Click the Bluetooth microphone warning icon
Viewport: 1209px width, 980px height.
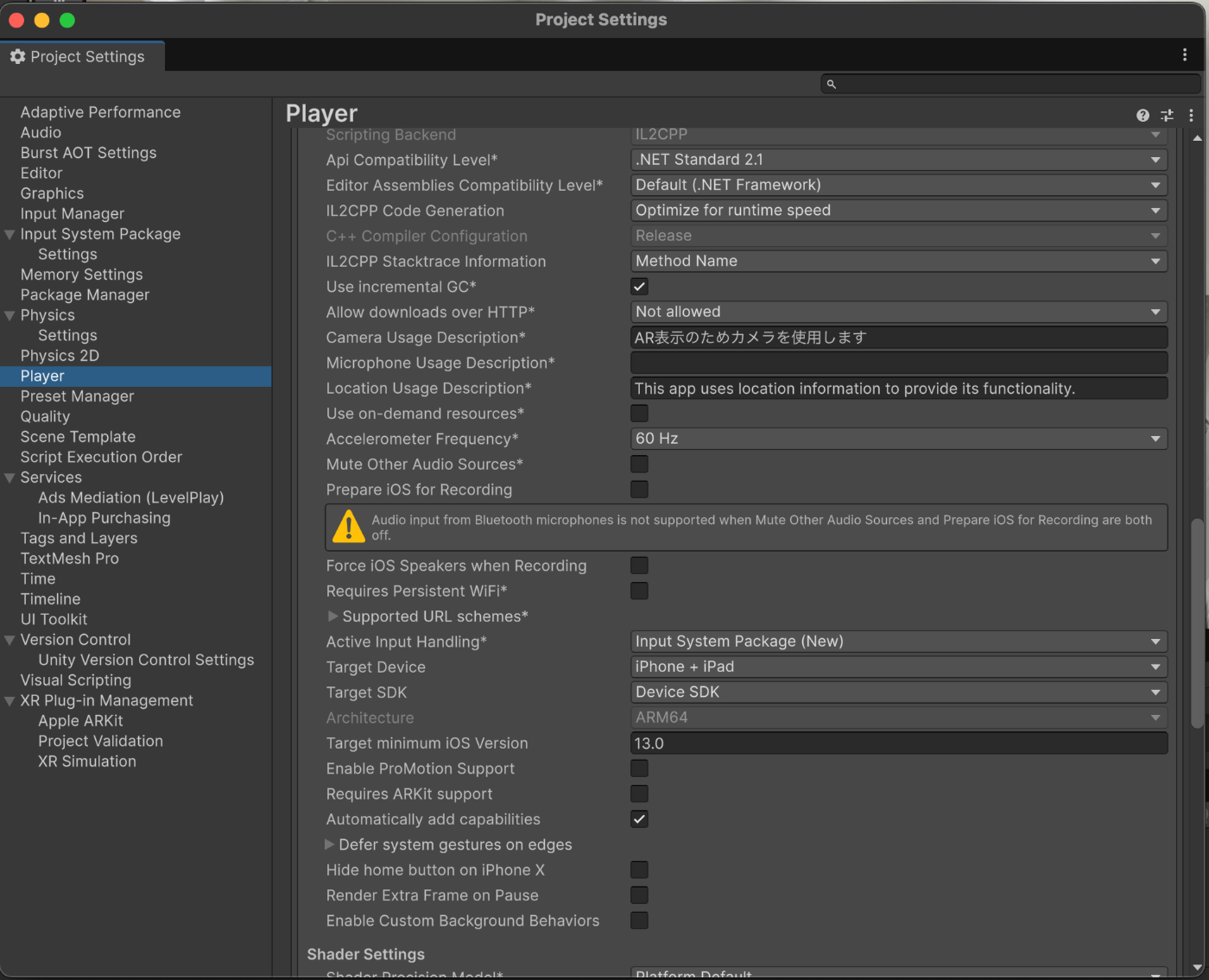point(348,527)
